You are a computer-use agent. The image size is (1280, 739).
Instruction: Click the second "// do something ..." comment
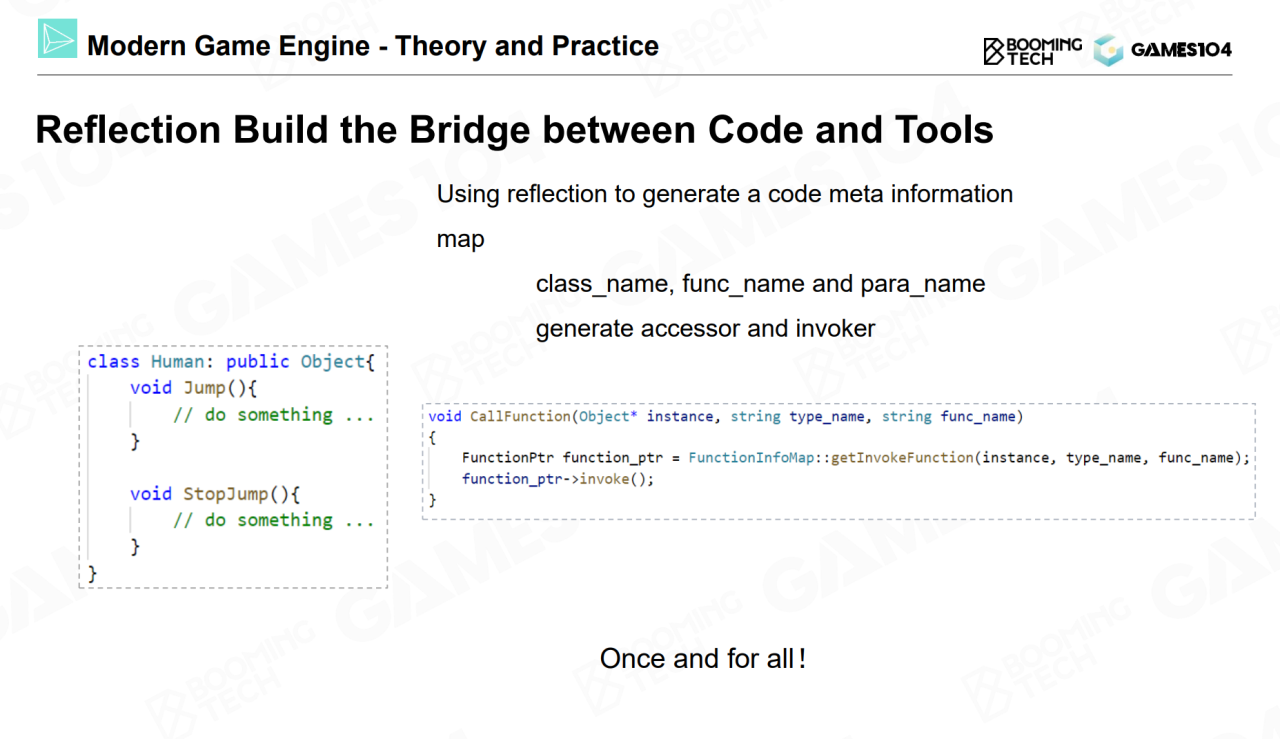click(273, 520)
